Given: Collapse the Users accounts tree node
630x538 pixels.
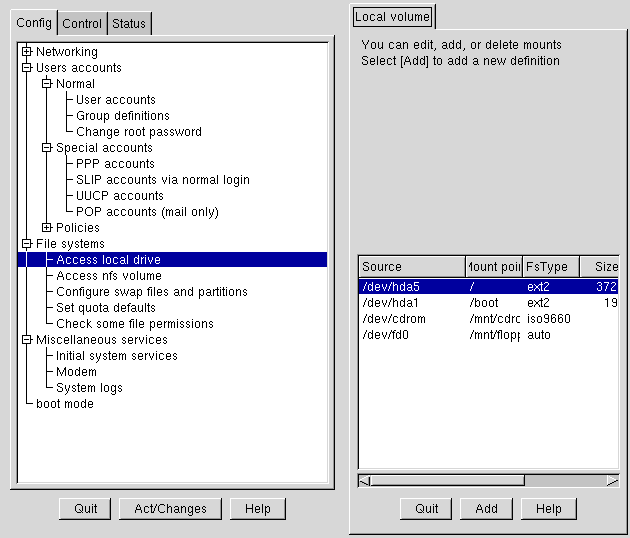Looking at the screenshot, I should point(27,68).
